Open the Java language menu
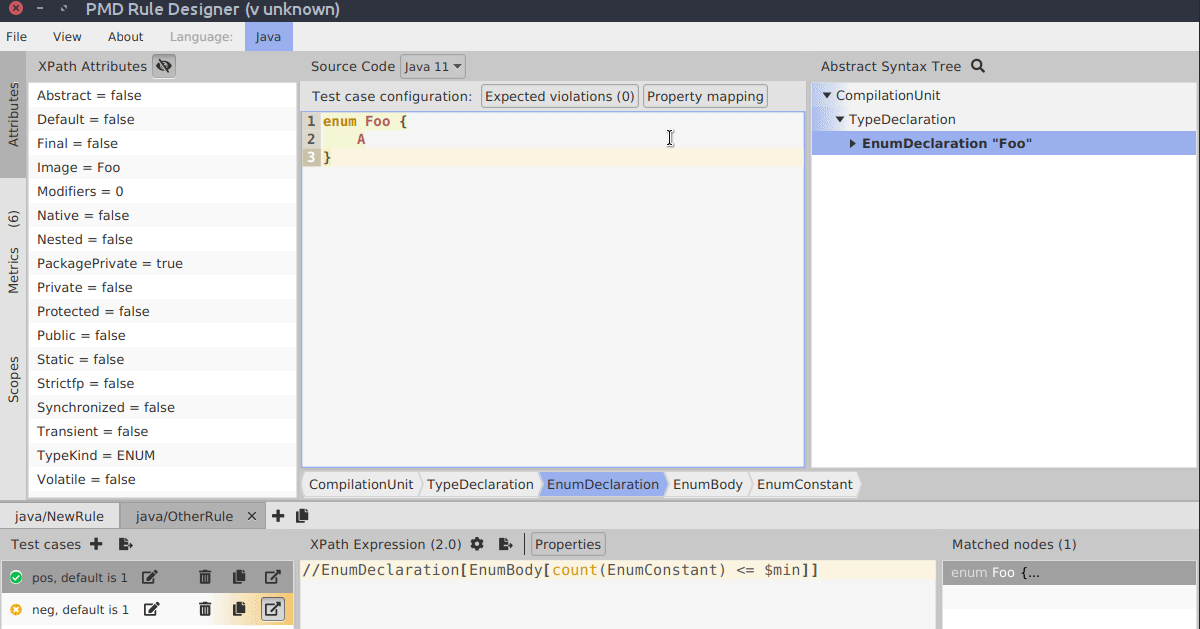 [268, 37]
